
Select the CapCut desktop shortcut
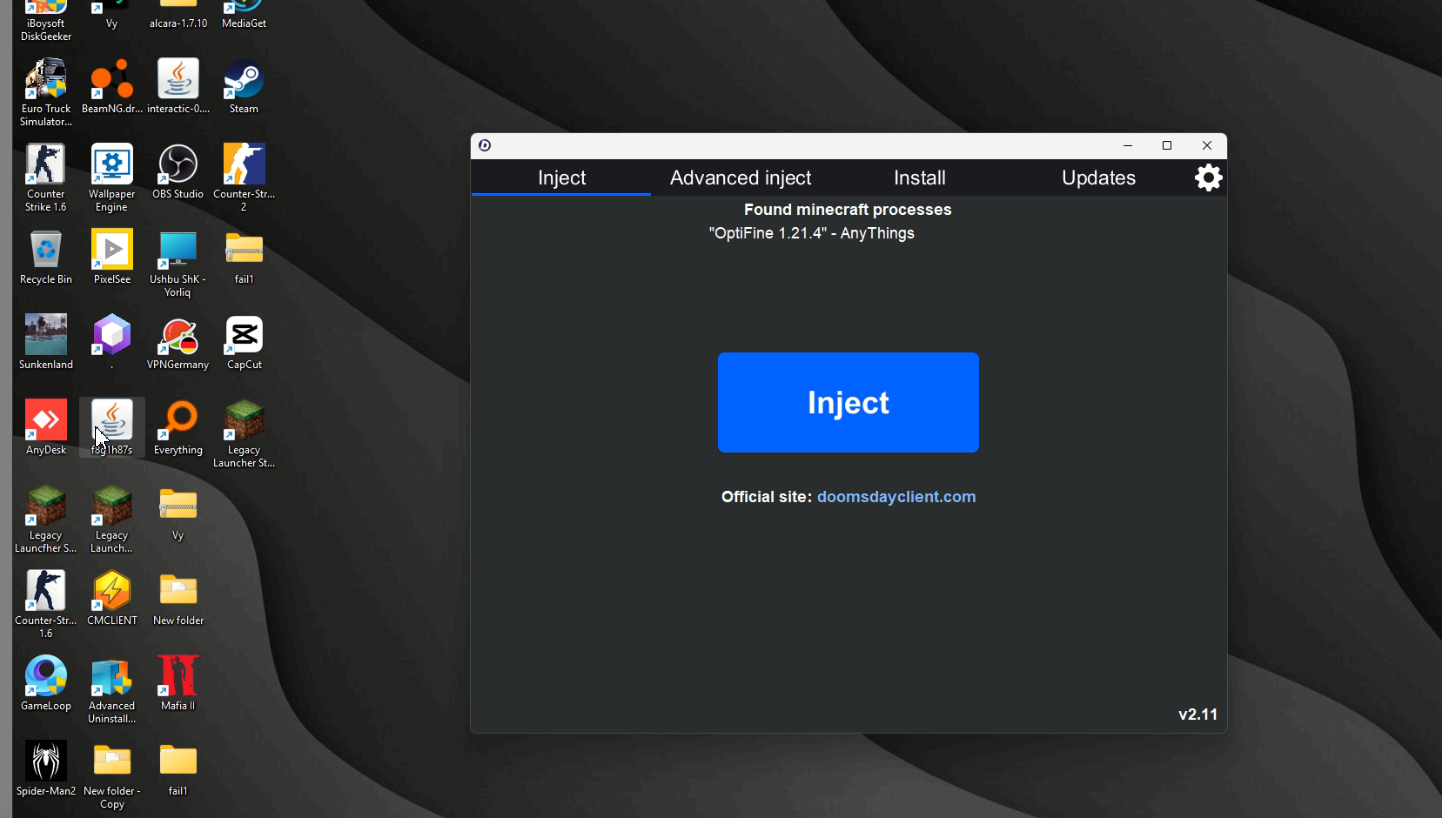pyautogui.click(x=244, y=342)
